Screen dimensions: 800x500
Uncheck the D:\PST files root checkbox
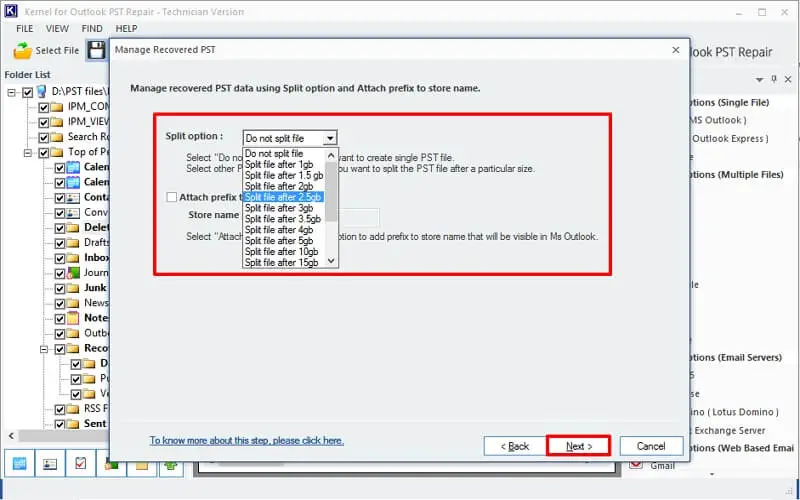(x=28, y=92)
